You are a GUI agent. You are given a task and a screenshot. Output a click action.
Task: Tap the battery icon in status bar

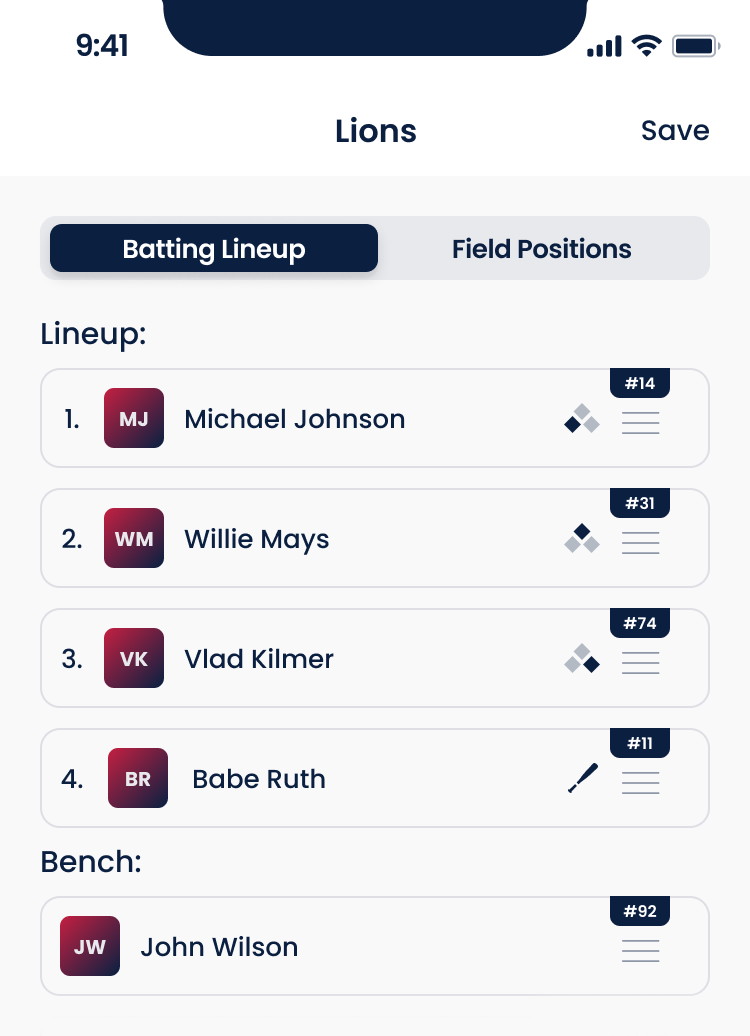(696, 46)
